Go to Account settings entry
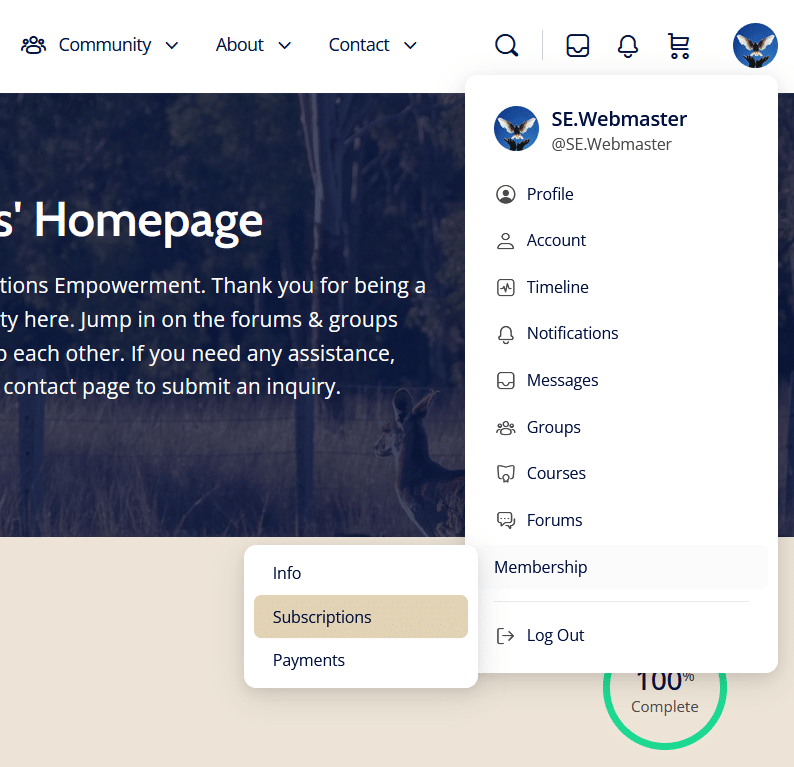This screenshot has height=767, width=794. [556, 240]
